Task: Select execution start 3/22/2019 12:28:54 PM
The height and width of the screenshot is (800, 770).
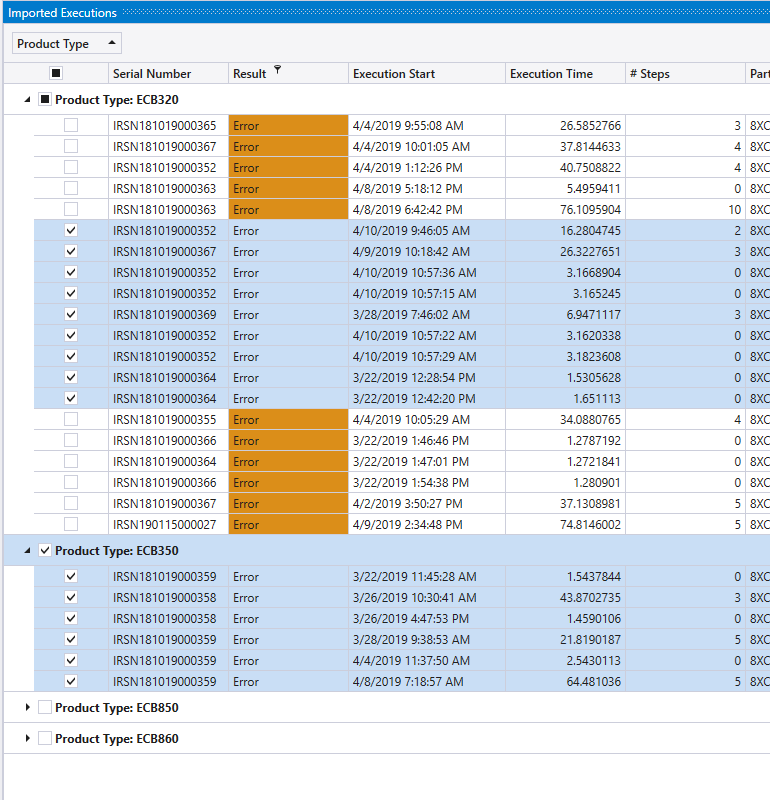Action: coord(414,378)
